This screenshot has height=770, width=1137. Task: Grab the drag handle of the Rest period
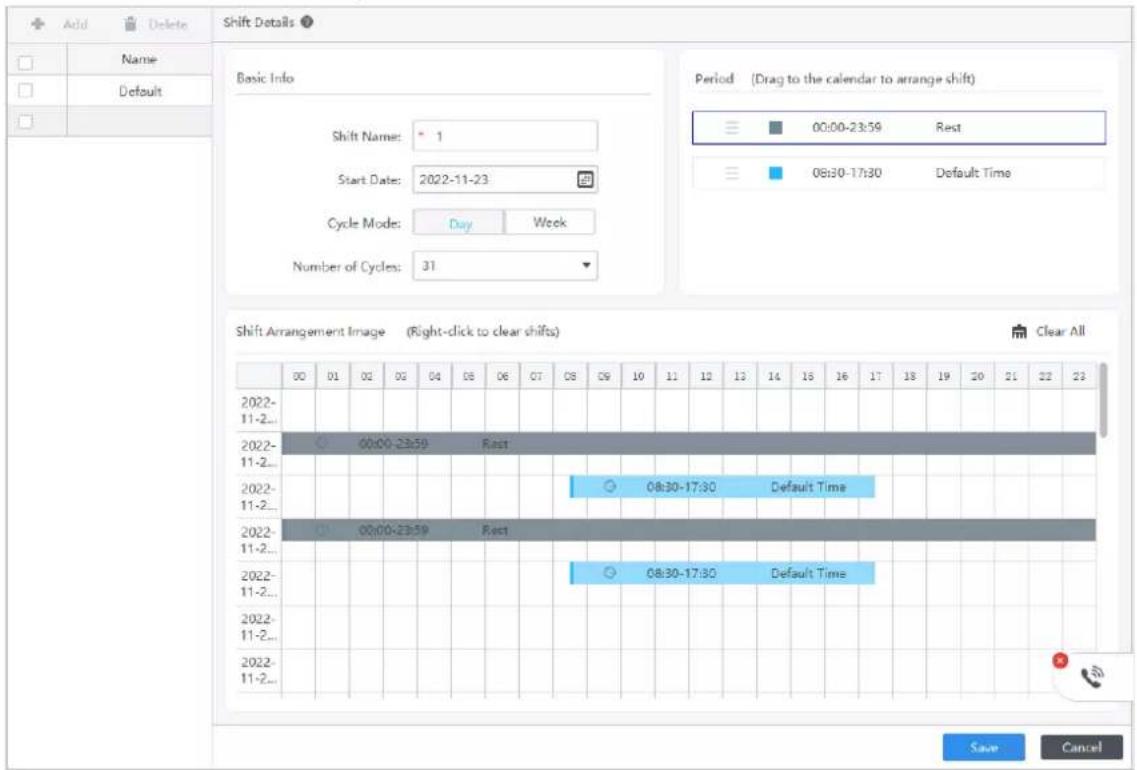[x=732, y=128]
